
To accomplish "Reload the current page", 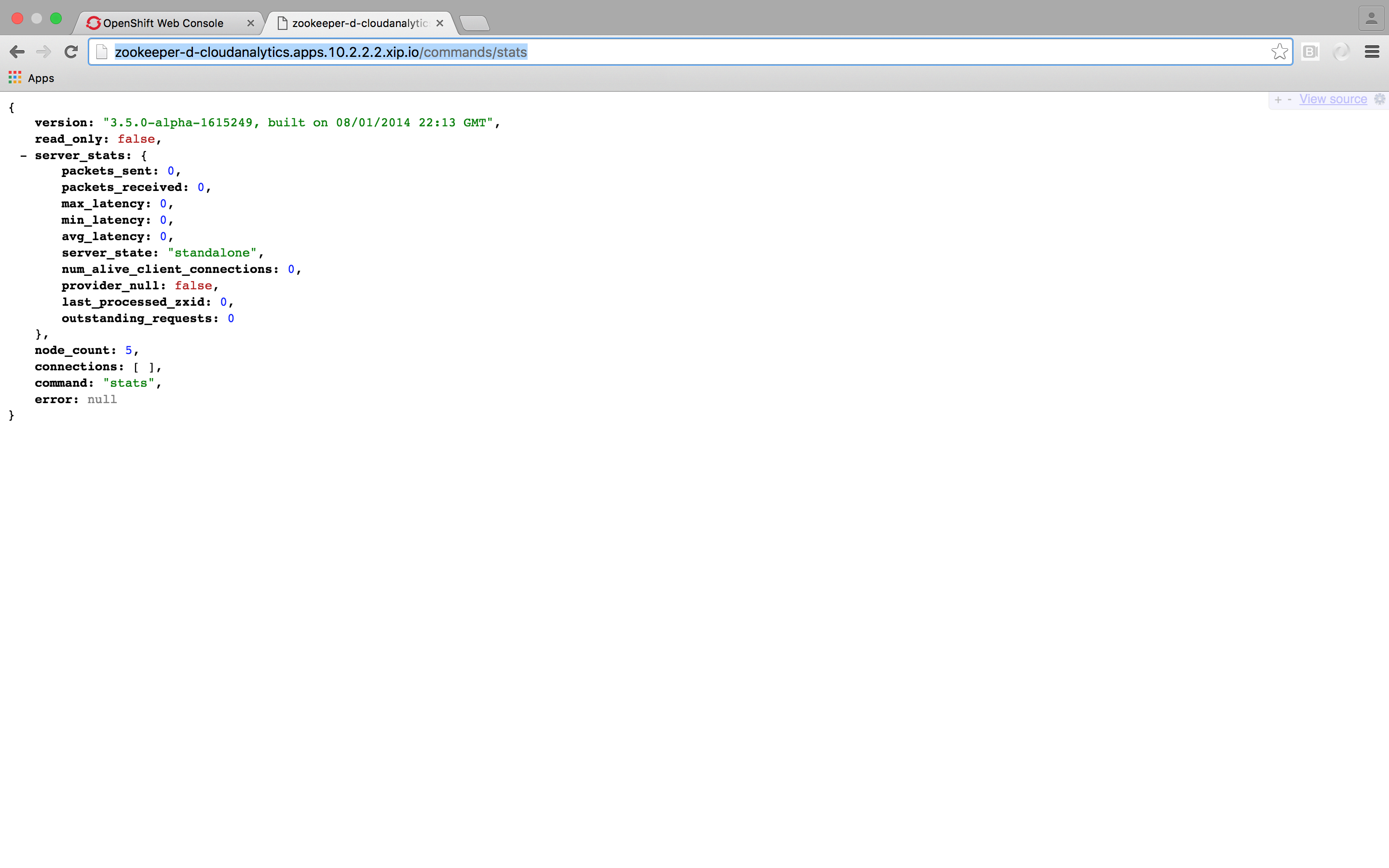I will (71, 52).
